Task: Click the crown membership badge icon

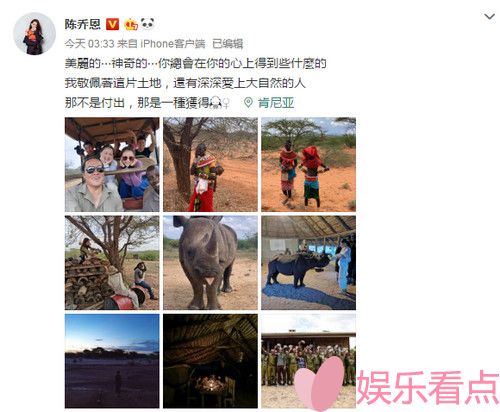Action: pyautogui.click(x=131, y=24)
